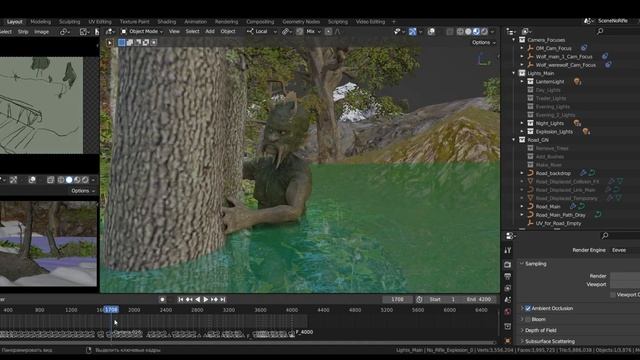Click the LanternLight lamp data icon
640x360 pixels.
click(x=577, y=82)
